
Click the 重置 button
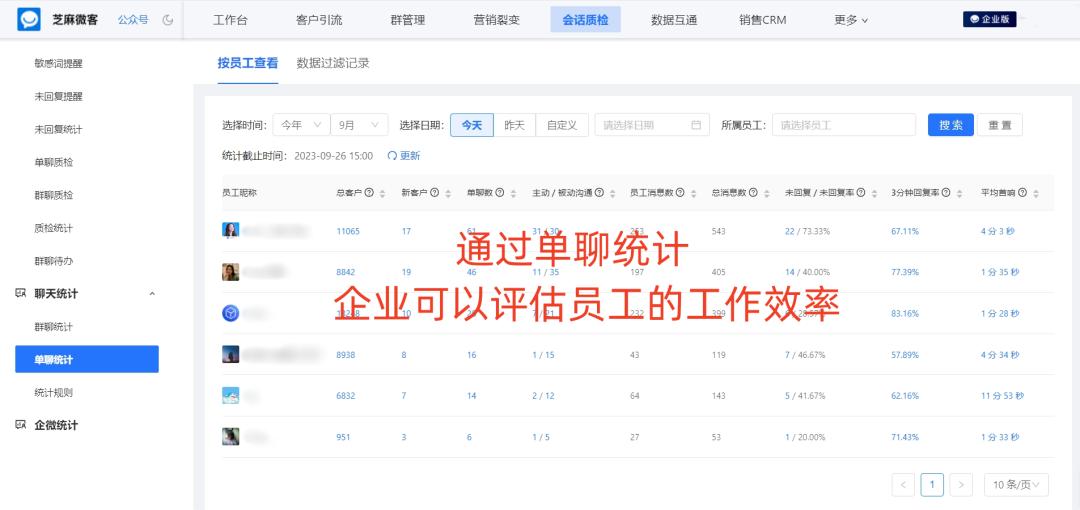click(1000, 125)
